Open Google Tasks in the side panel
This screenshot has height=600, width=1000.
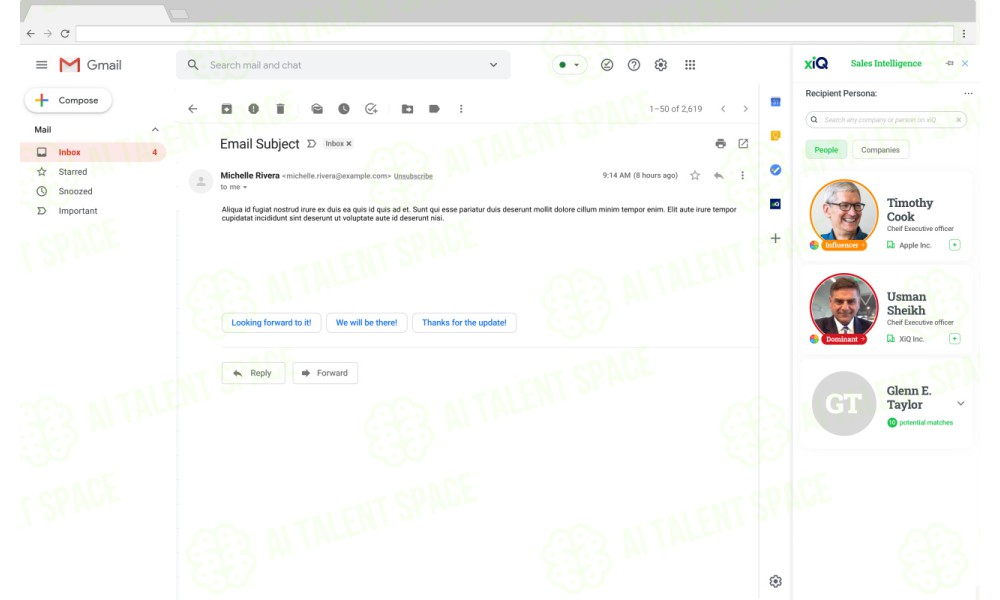(776, 170)
